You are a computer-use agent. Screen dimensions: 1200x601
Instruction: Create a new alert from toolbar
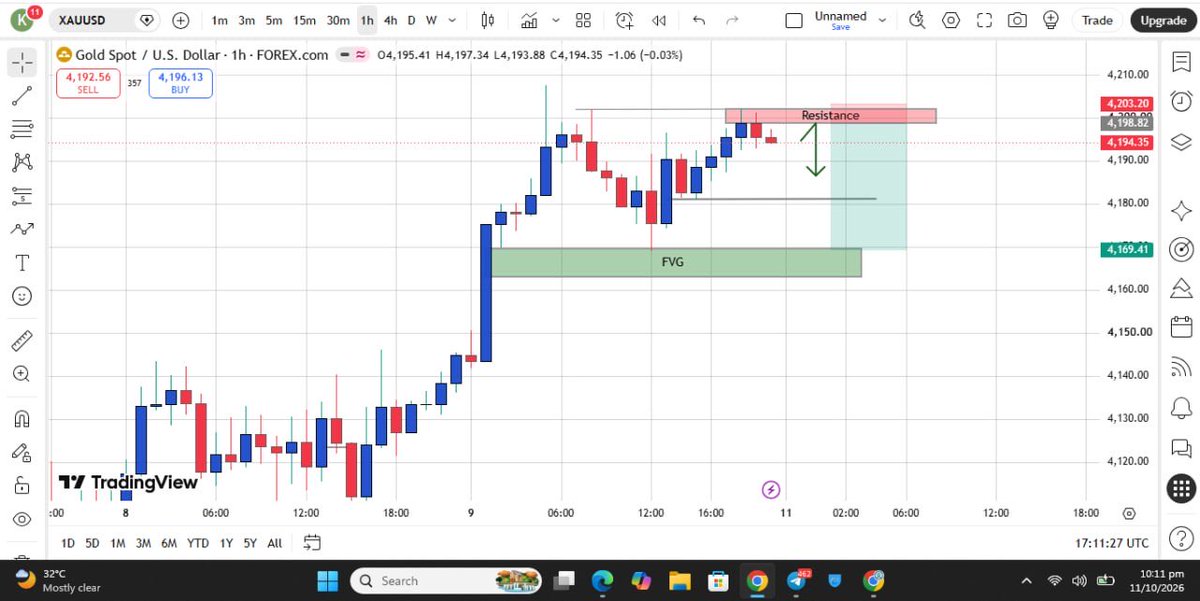pyautogui.click(x=625, y=20)
